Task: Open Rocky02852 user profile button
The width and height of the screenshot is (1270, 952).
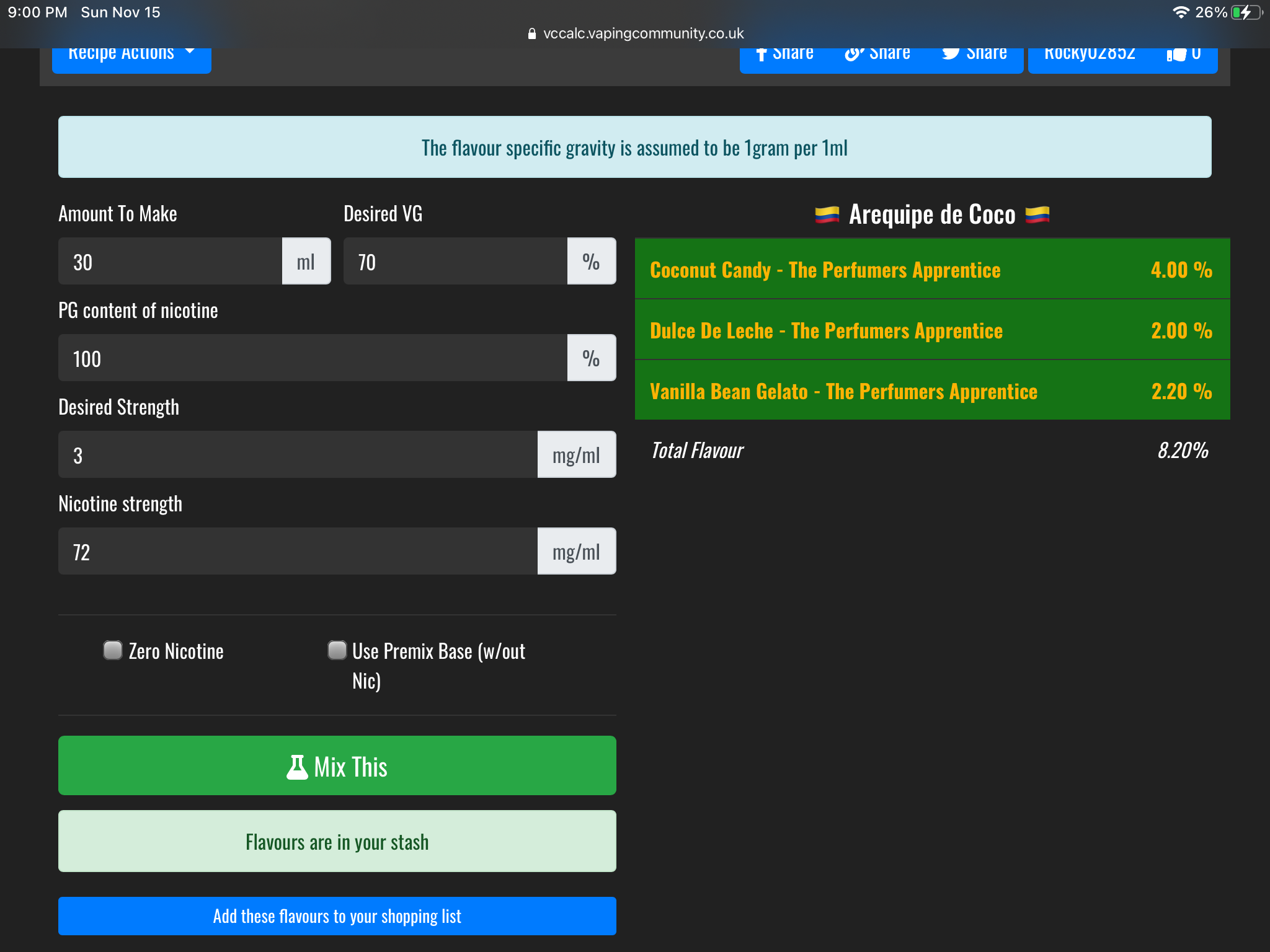Action: pyautogui.click(x=1090, y=60)
